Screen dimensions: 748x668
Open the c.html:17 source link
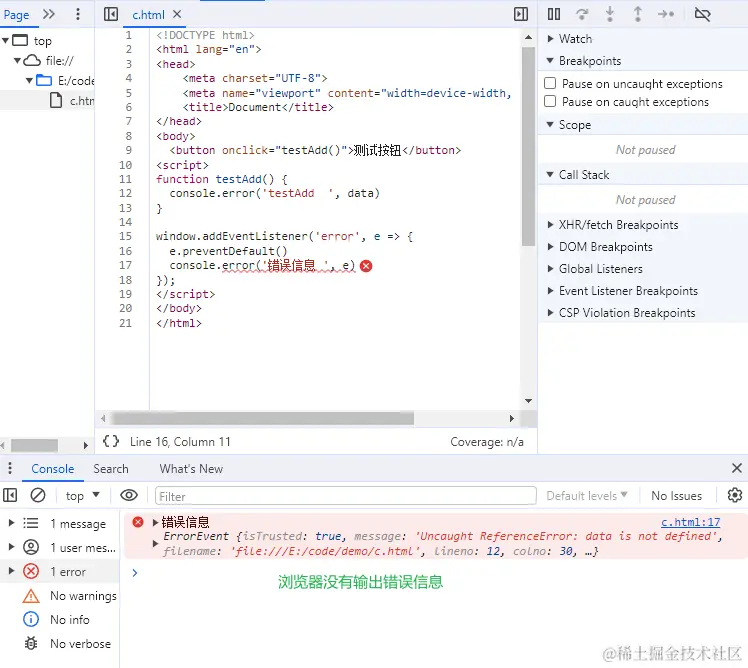(690, 522)
